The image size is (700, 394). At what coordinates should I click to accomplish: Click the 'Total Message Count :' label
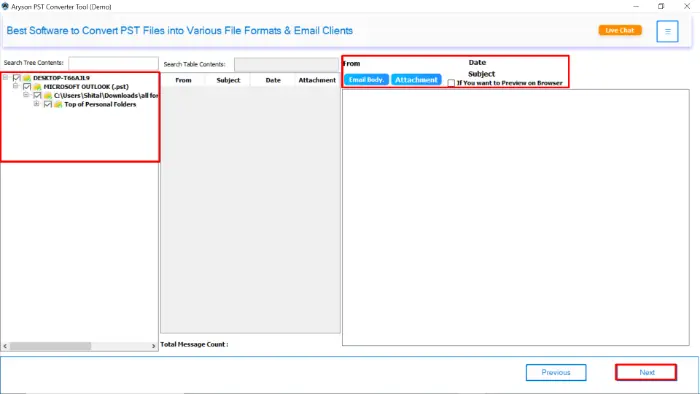[194, 344]
